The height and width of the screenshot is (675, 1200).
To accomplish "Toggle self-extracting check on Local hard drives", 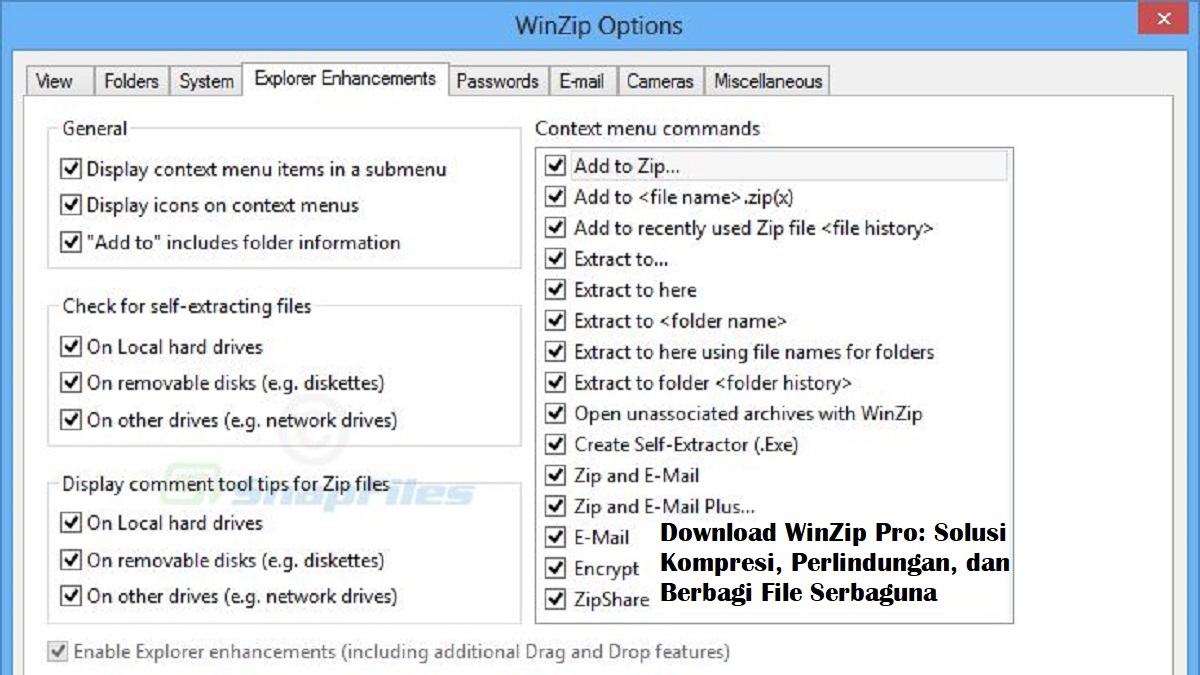I will click(x=70, y=346).
